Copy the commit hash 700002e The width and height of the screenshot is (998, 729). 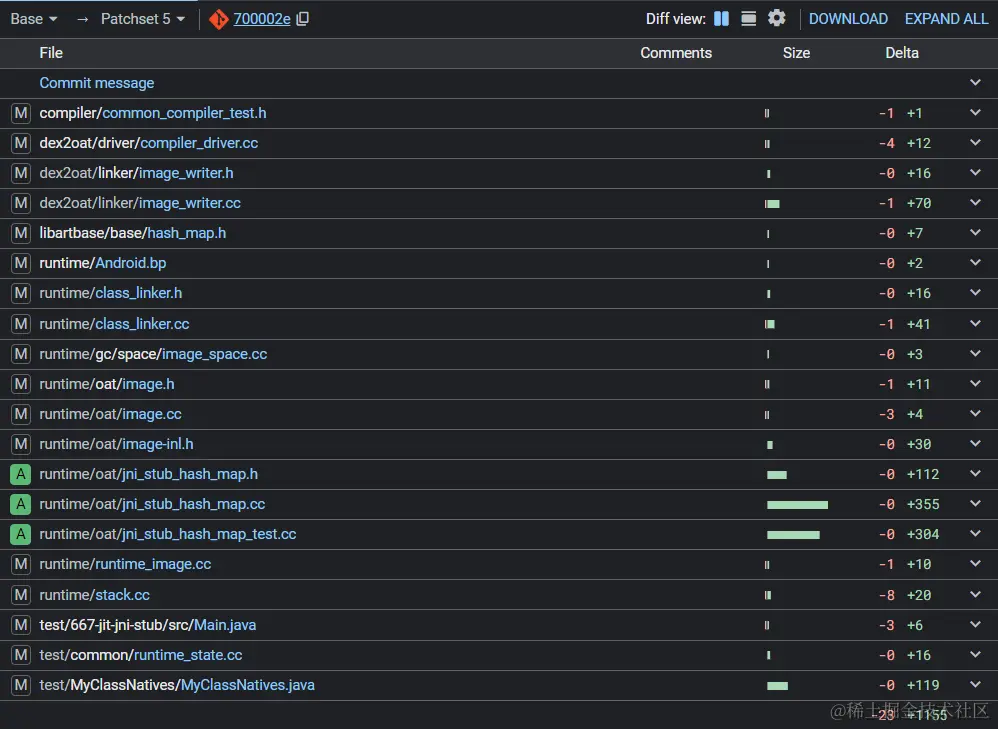pyautogui.click(x=303, y=19)
